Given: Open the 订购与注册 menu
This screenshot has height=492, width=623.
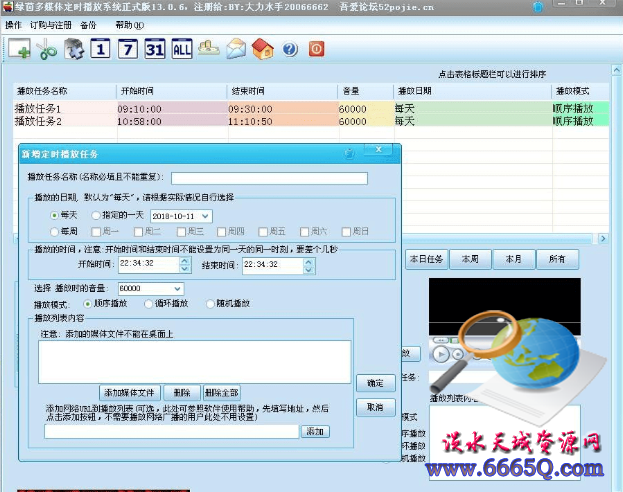Looking at the screenshot, I should click(x=51, y=25).
